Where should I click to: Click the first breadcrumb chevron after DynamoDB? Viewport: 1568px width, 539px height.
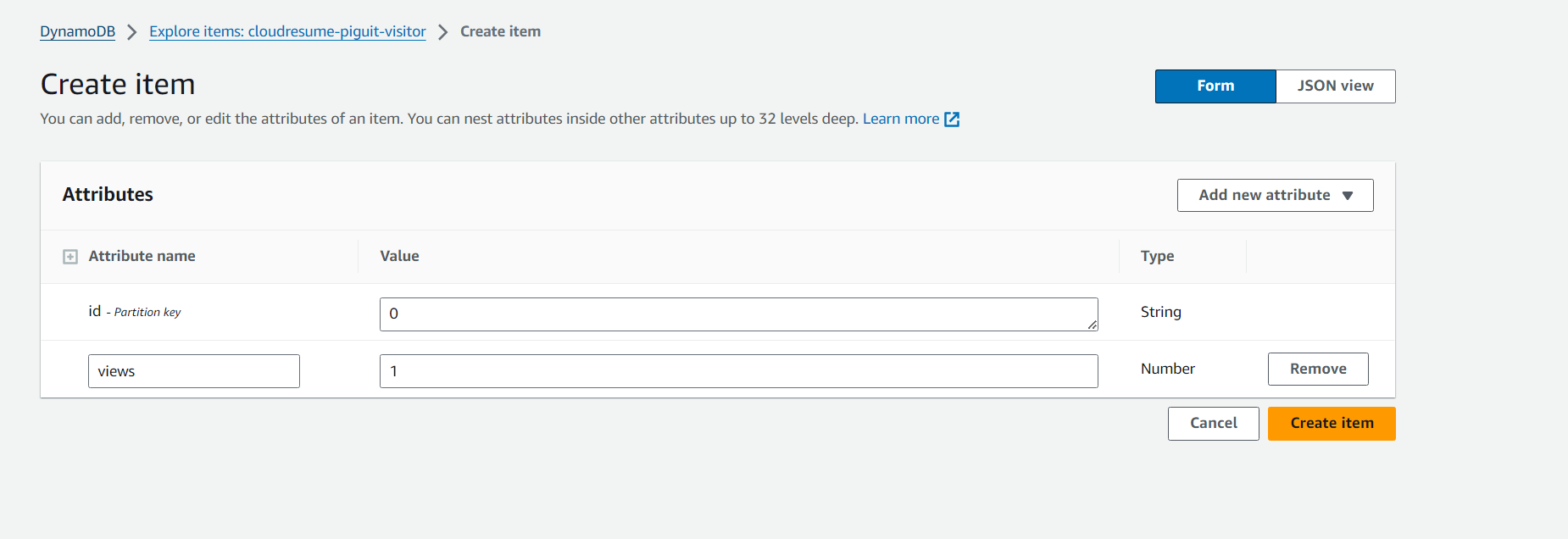(131, 32)
